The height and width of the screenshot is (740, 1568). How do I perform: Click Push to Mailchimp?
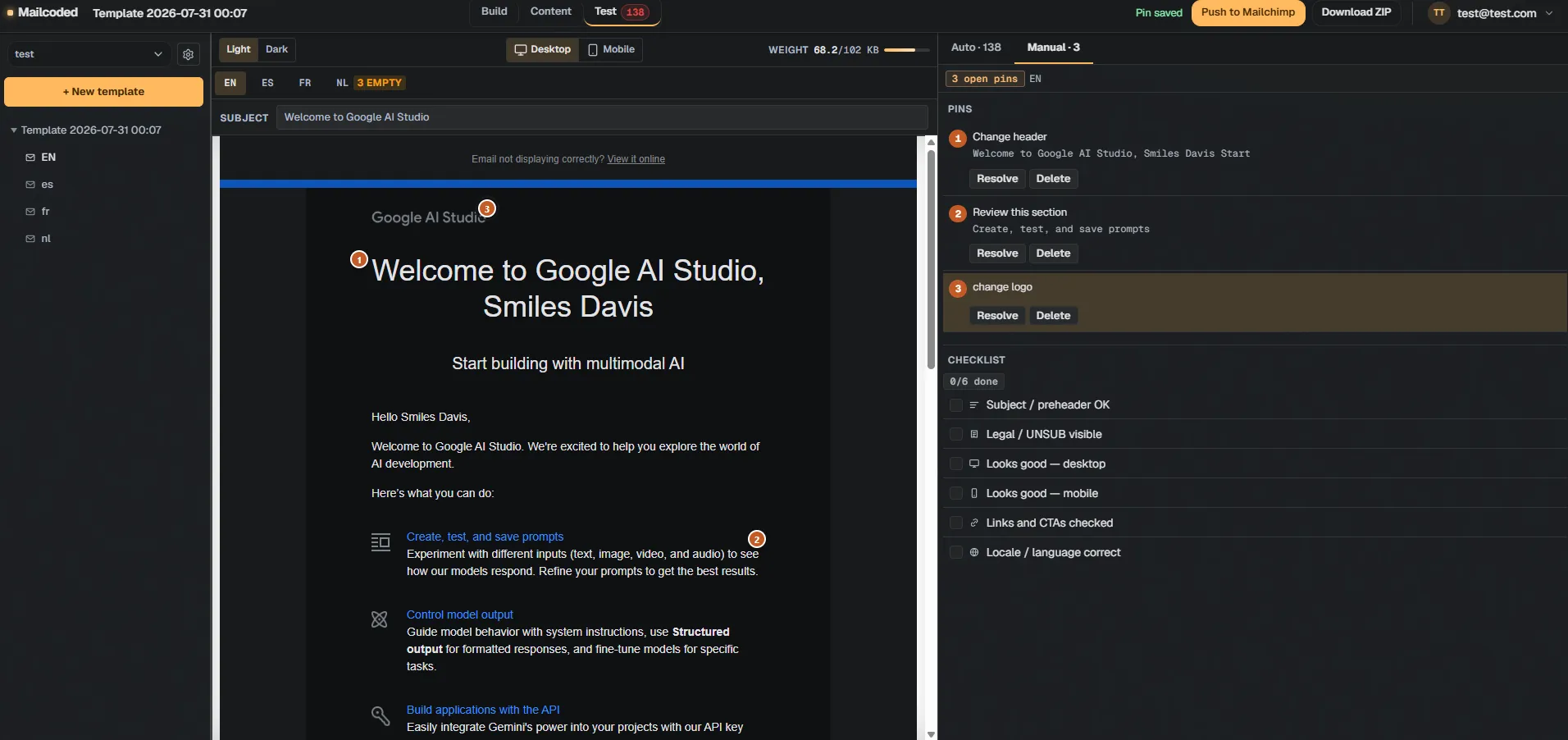point(1248,12)
